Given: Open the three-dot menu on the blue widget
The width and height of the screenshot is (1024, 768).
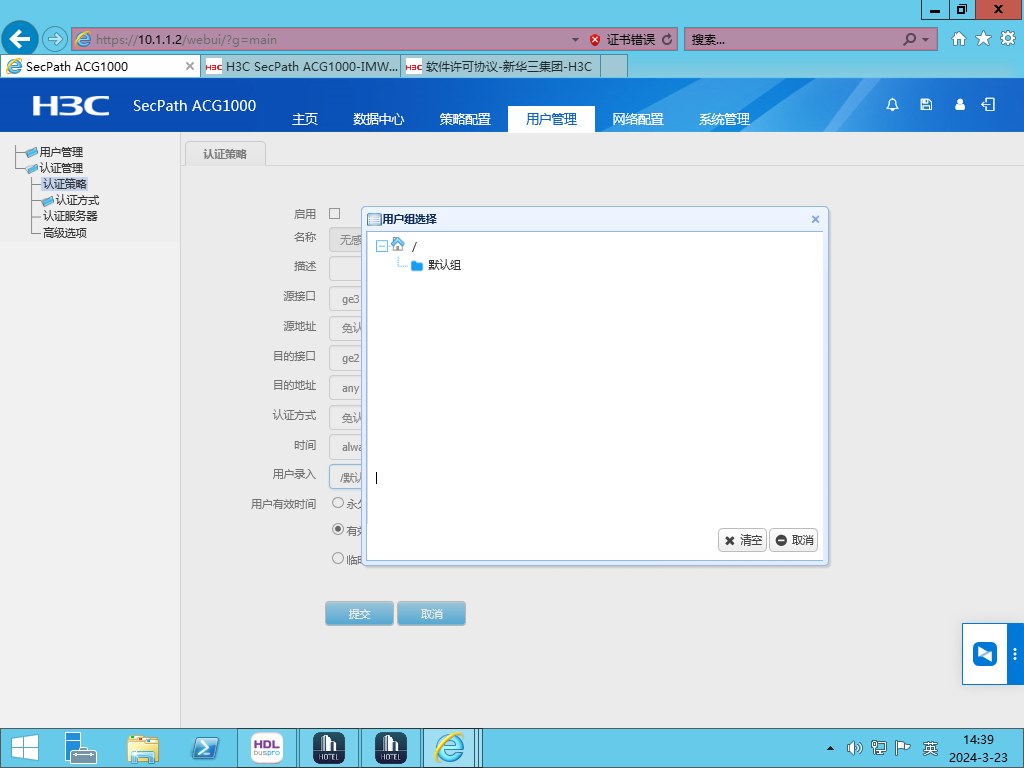Looking at the screenshot, I should coord(1014,654).
